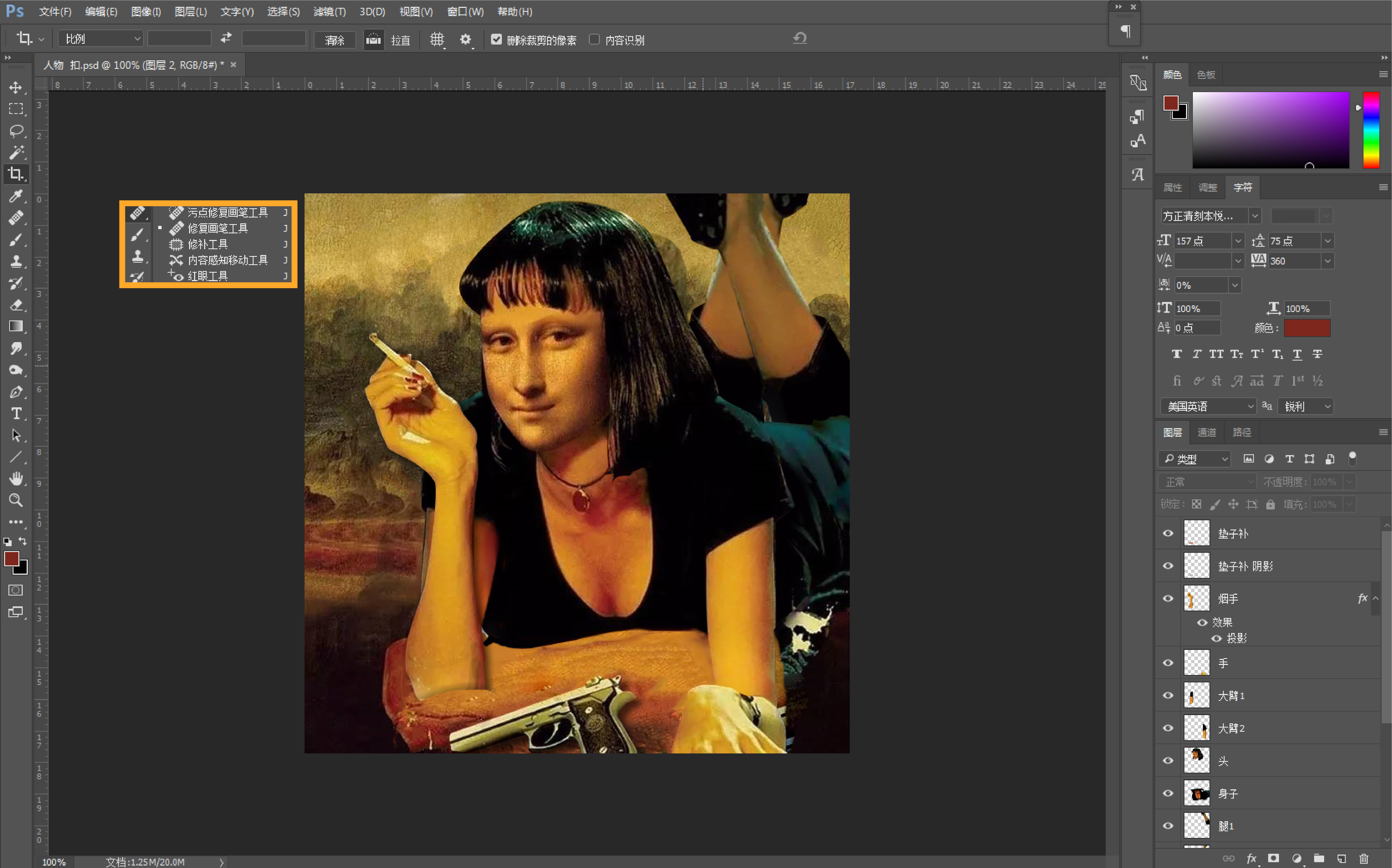This screenshot has height=868, width=1392.
Task: Select the Pen tool
Action: (x=16, y=392)
